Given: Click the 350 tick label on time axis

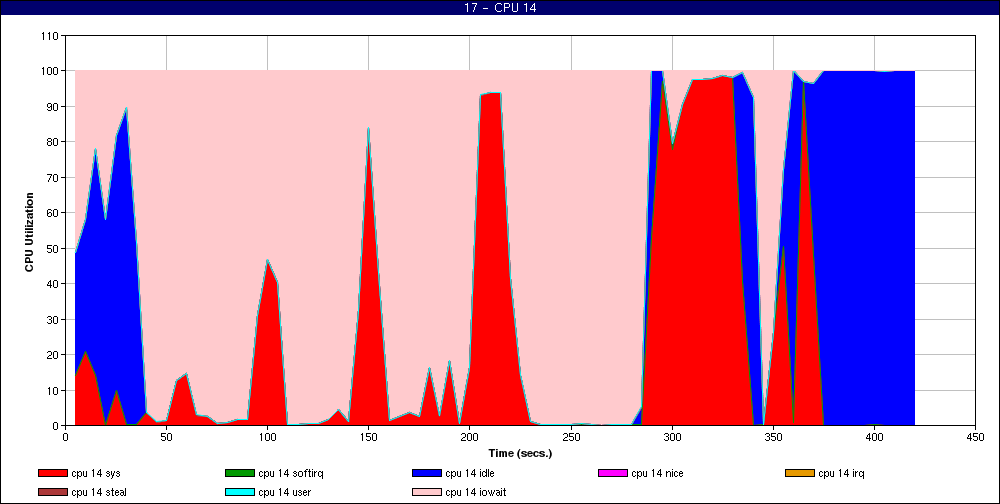Looking at the screenshot, I should coord(773,437).
